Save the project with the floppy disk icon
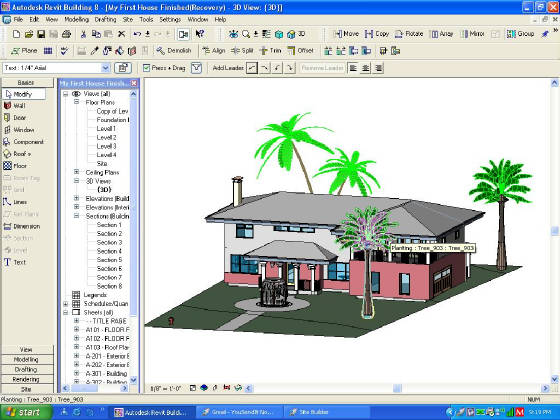Viewport: 560px width, 420px height. 41,34
